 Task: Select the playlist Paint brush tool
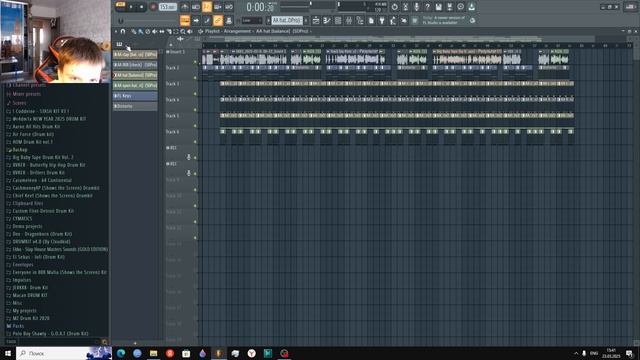pos(140,31)
